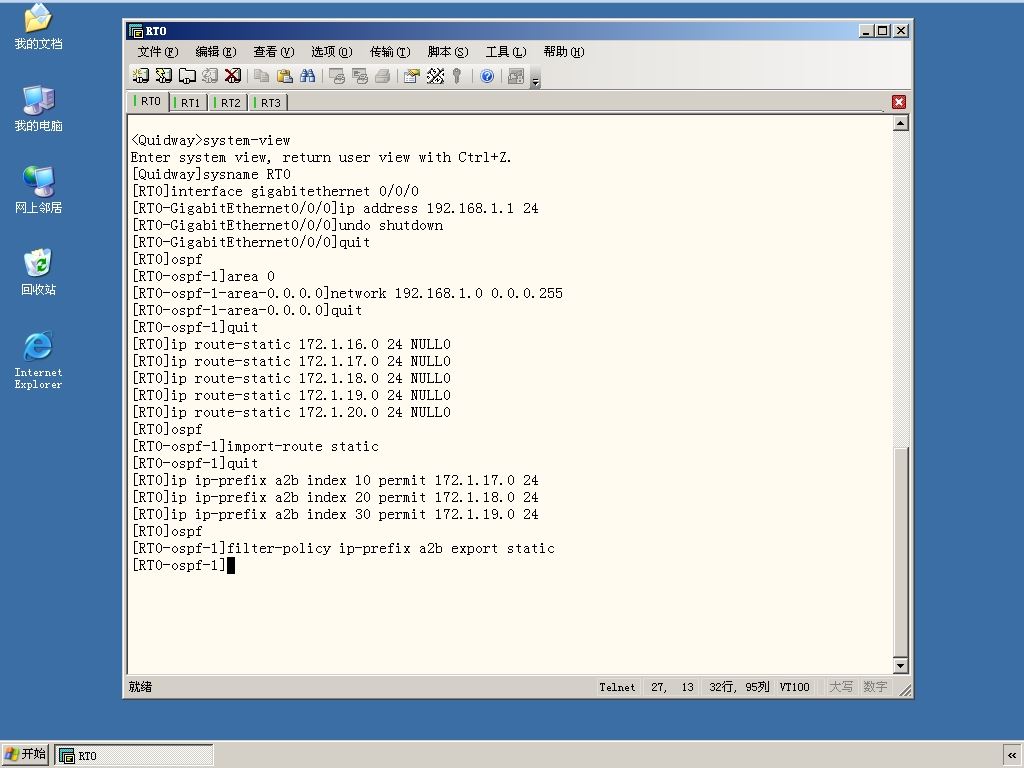Click the last gray toolbar icon

coord(516,76)
